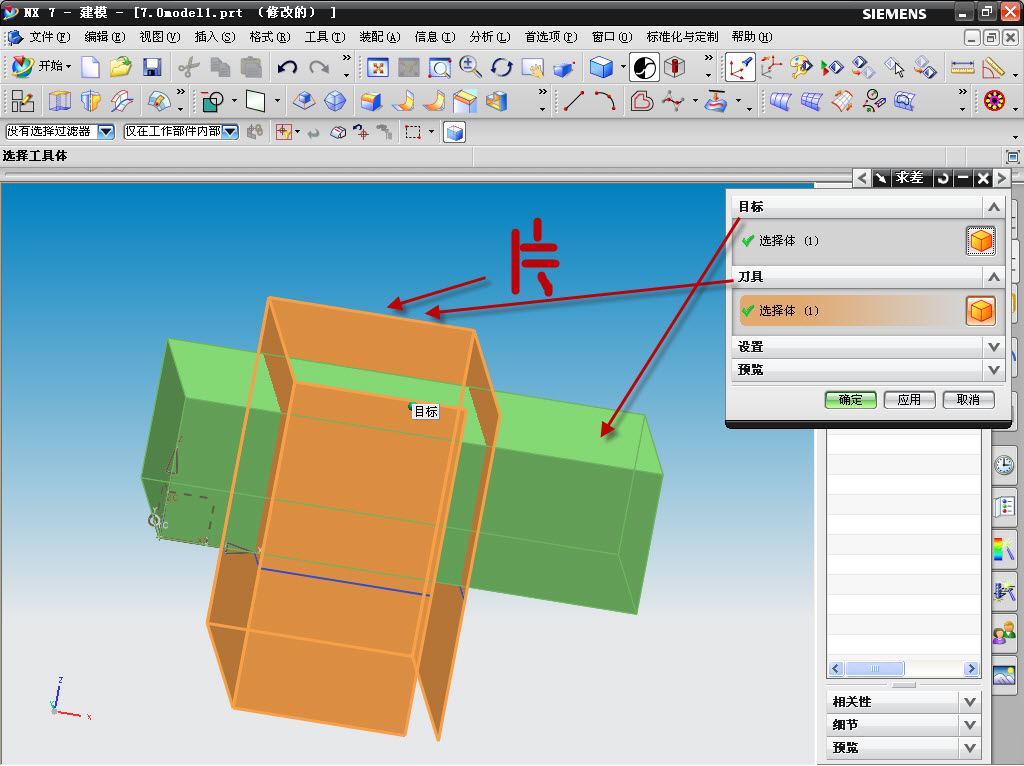The width and height of the screenshot is (1024, 766).
Task: Expand the 相关性 panel
Action: [x=970, y=702]
